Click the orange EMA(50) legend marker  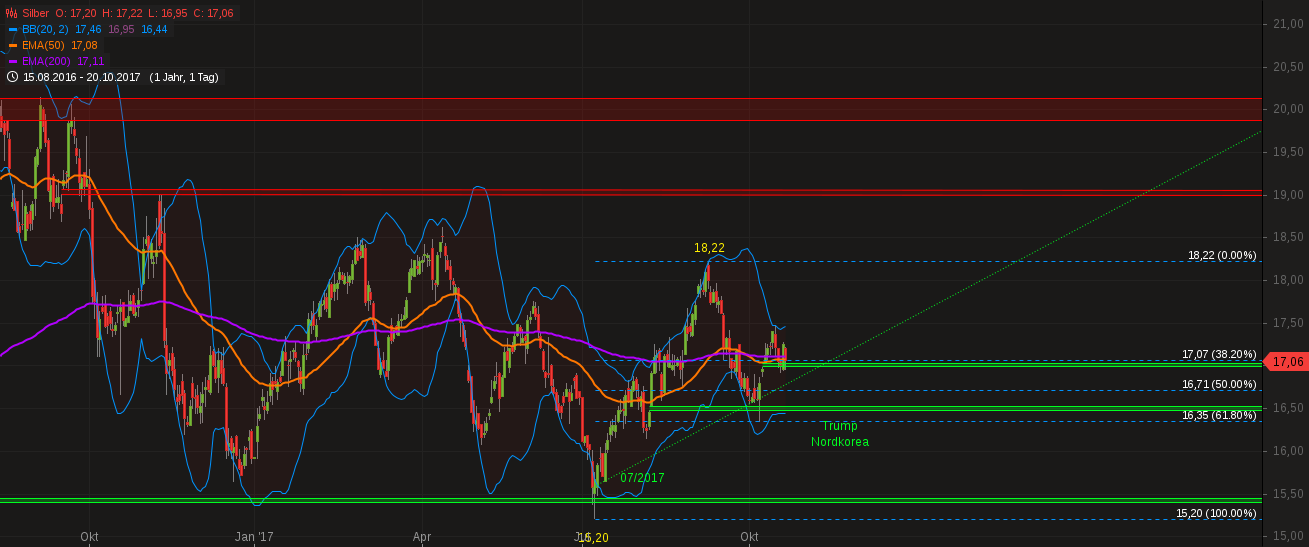coord(13,46)
